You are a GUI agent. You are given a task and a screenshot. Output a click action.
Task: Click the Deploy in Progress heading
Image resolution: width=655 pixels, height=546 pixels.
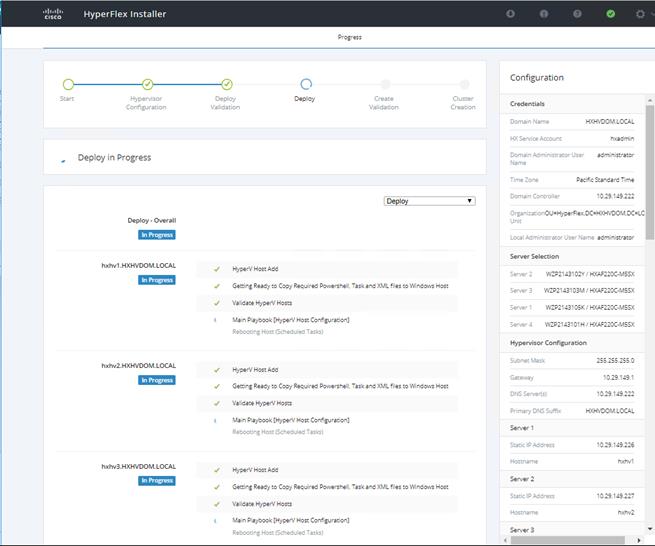(114, 157)
